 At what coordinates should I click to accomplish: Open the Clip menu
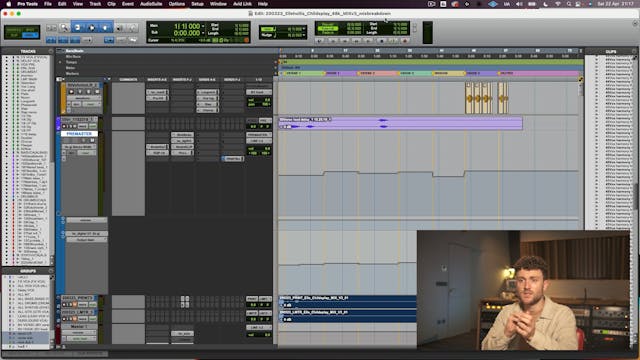pyautogui.click(x=111, y=4)
